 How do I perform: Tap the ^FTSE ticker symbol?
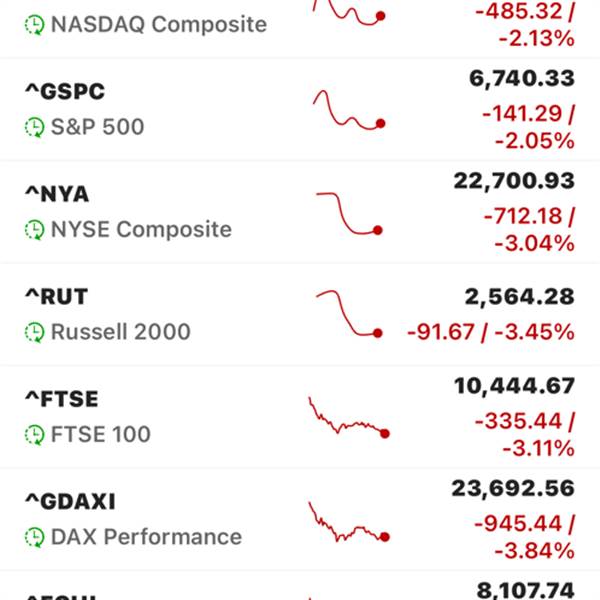(x=62, y=399)
